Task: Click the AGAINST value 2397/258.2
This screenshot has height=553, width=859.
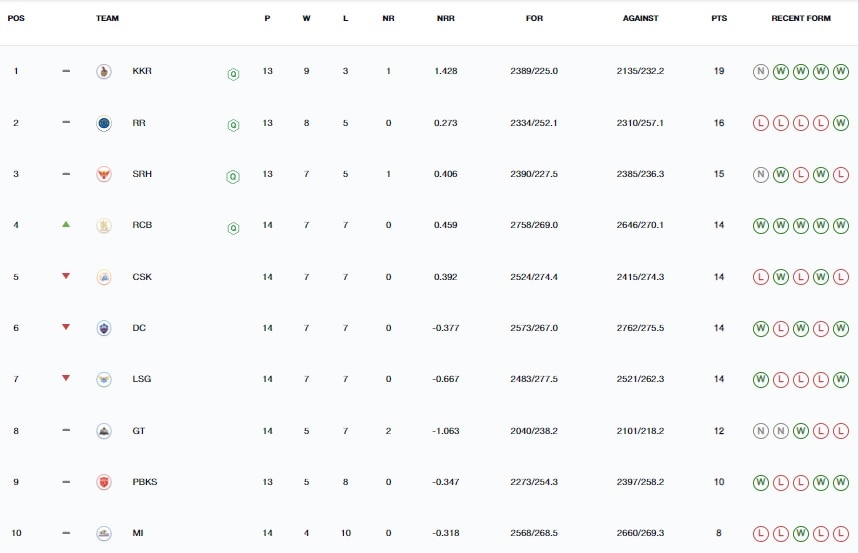Action: [x=640, y=482]
